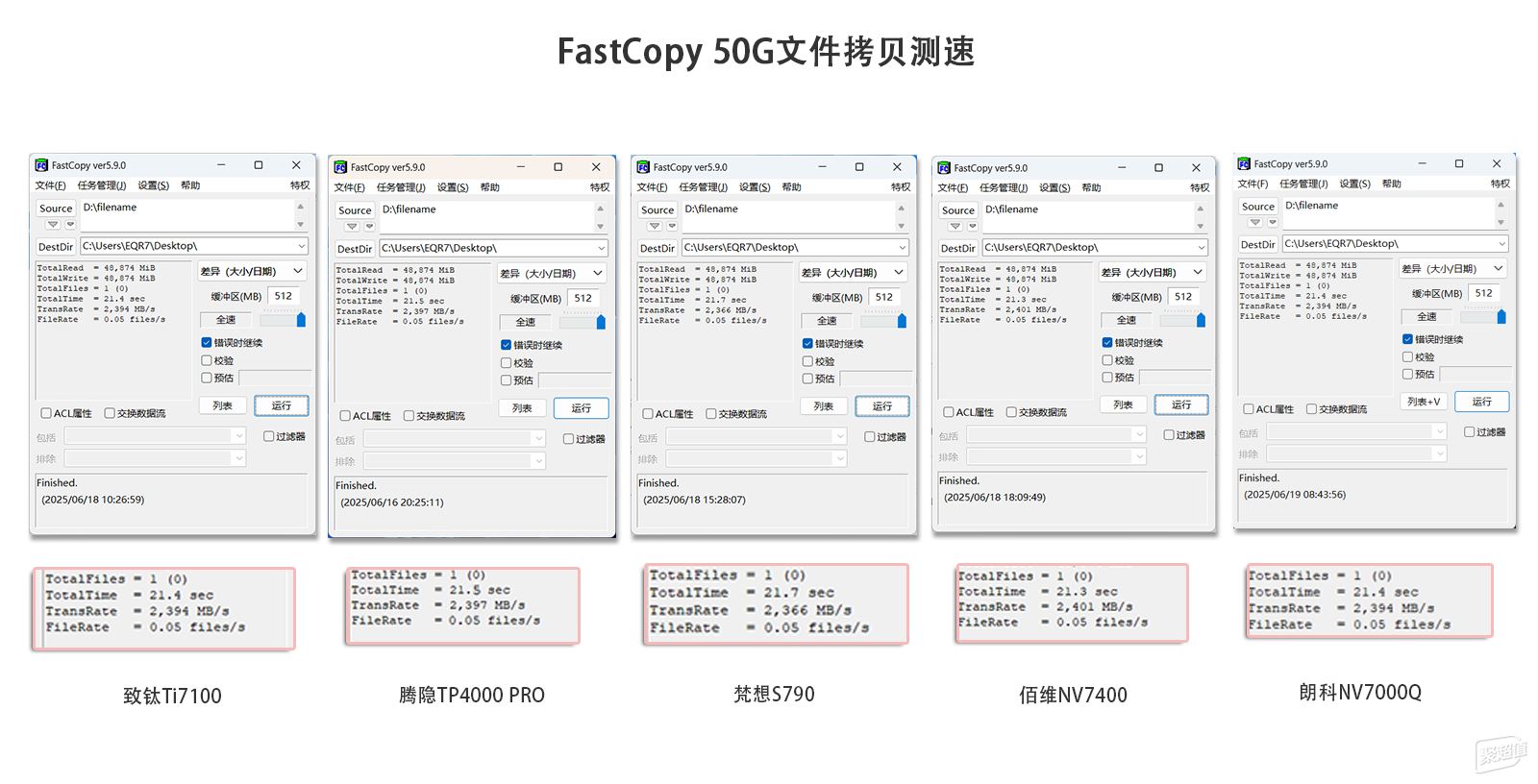
Task: Click source field scroll-down arrow in S790 window
Action: (902, 226)
